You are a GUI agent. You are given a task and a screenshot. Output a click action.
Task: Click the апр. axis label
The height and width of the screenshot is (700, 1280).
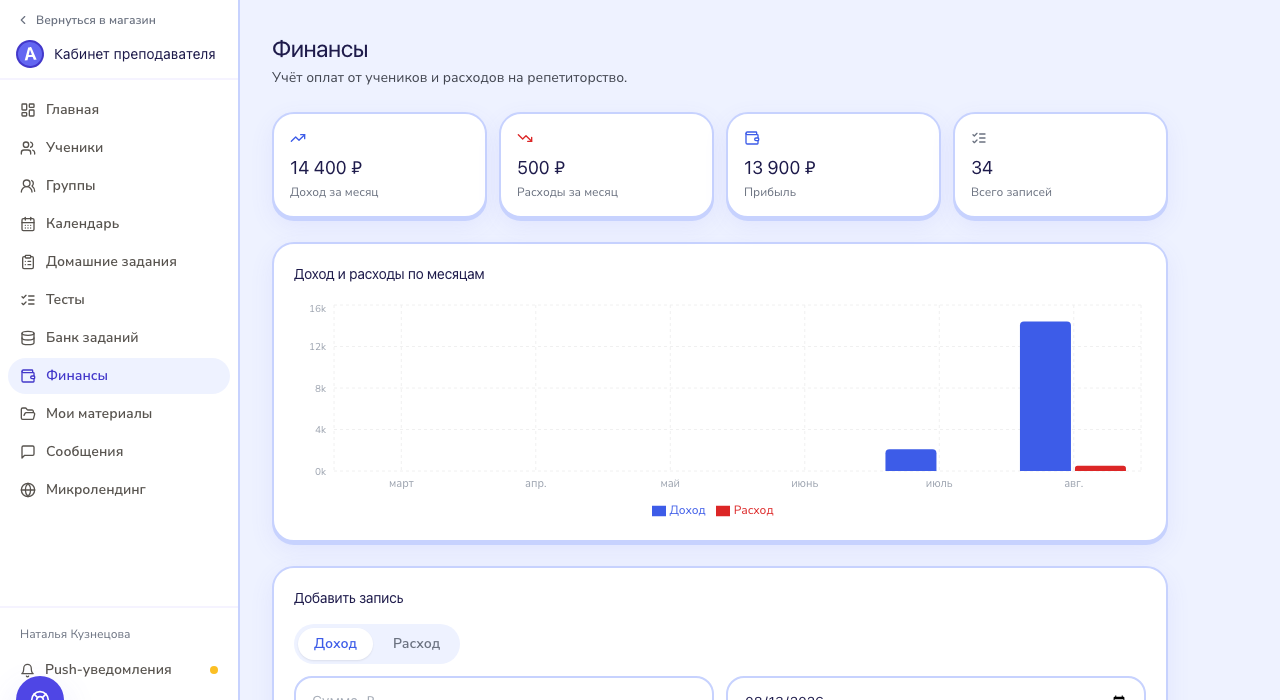click(x=536, y=484)
